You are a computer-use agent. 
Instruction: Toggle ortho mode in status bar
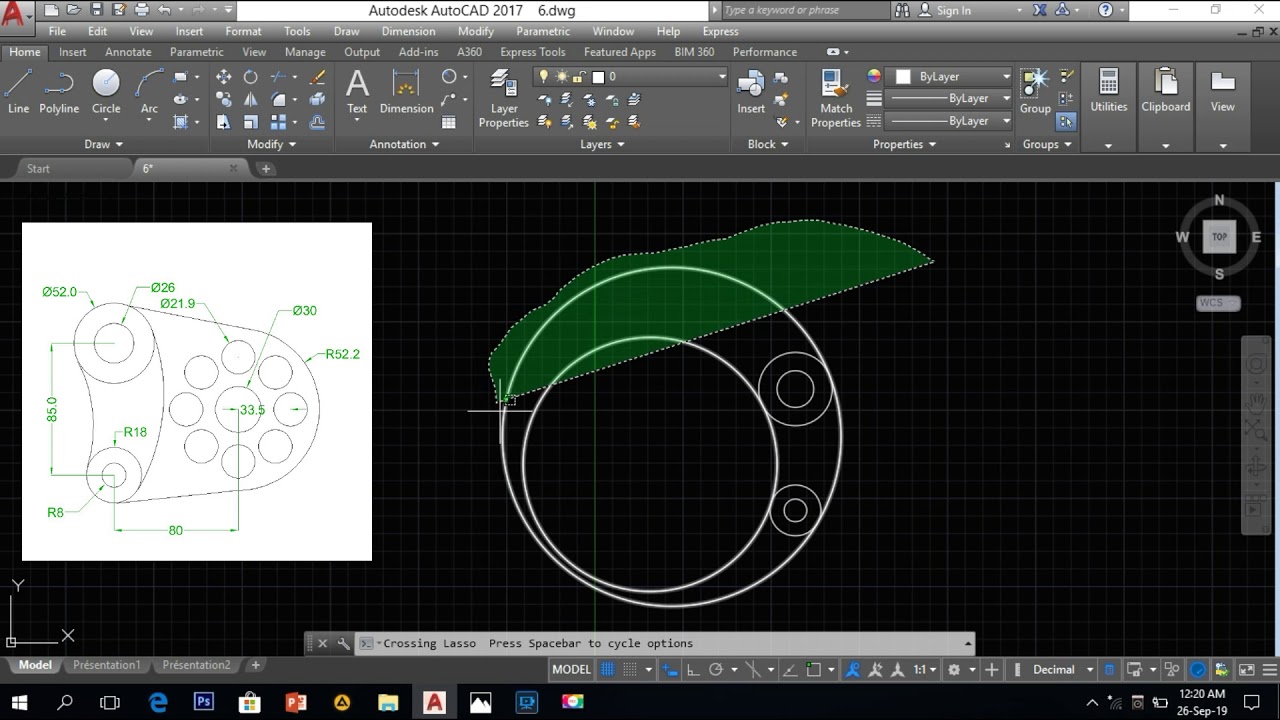(x=692, y=670)
